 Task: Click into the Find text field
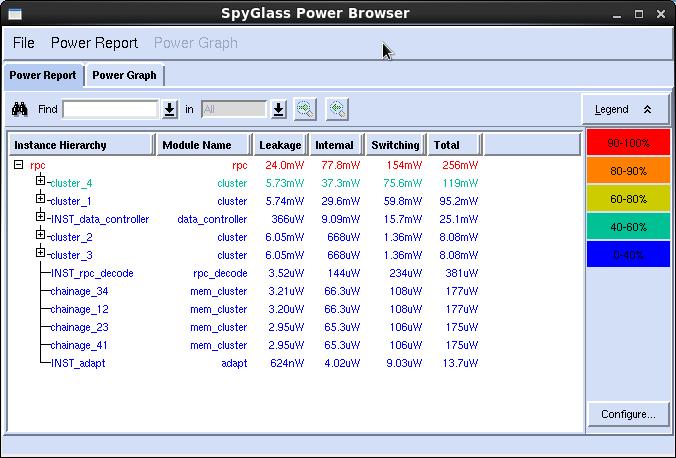(110, 109)
